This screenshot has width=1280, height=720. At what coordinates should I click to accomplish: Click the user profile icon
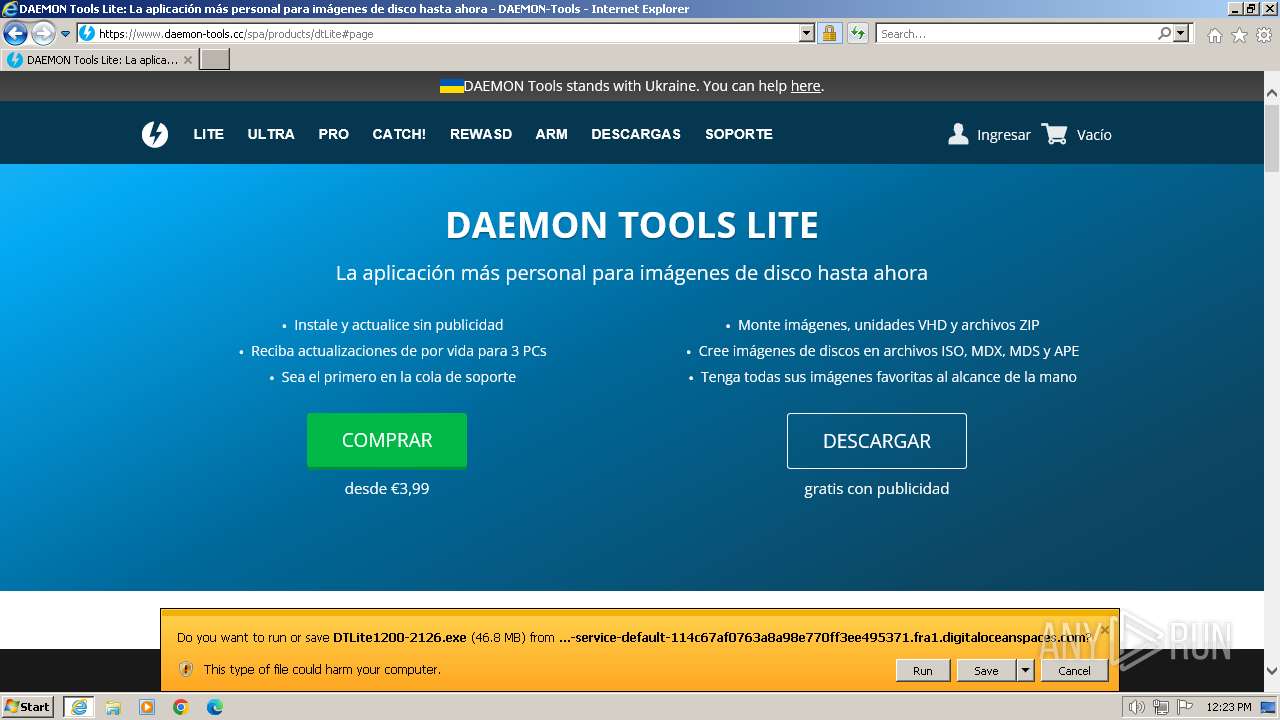[x=958, y=134]
